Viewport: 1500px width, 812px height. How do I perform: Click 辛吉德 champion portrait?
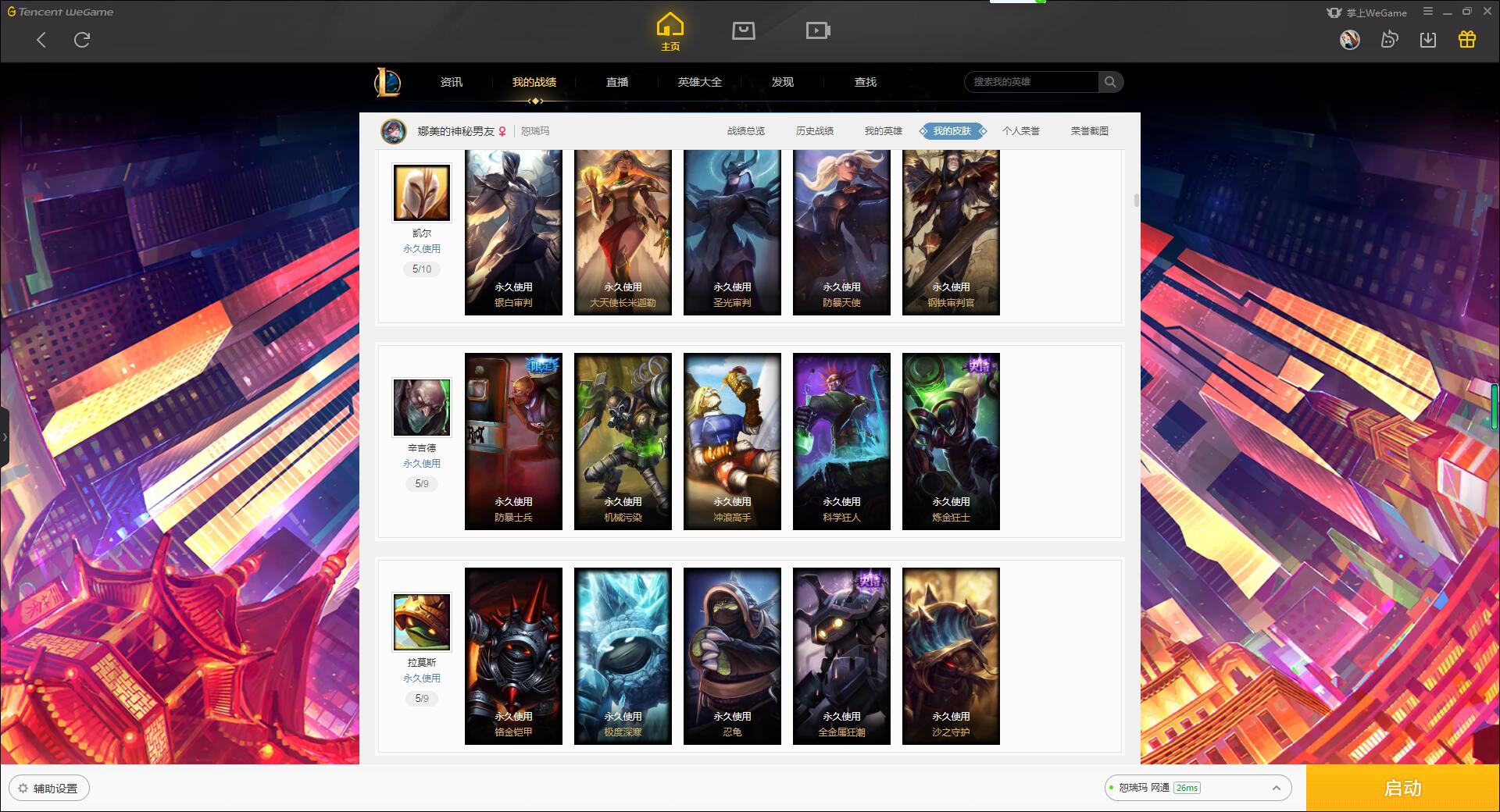pyautogui.click(x=422, y=408)
